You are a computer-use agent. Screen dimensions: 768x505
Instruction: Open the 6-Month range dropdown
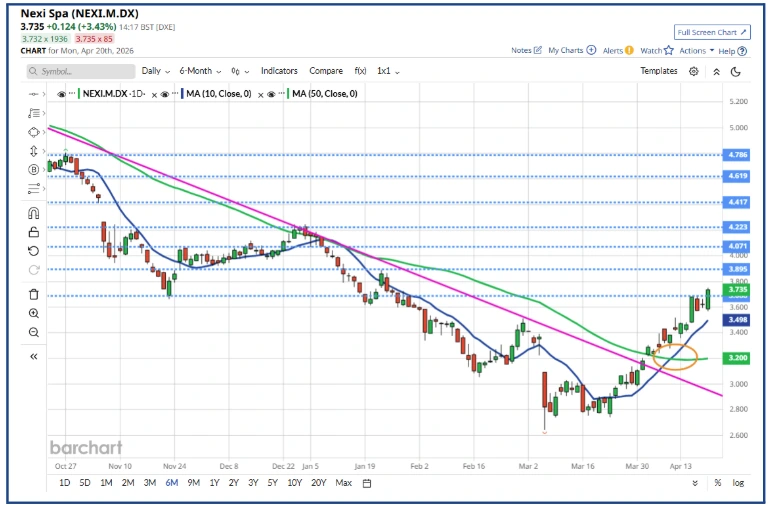click(x=200, y=71)
